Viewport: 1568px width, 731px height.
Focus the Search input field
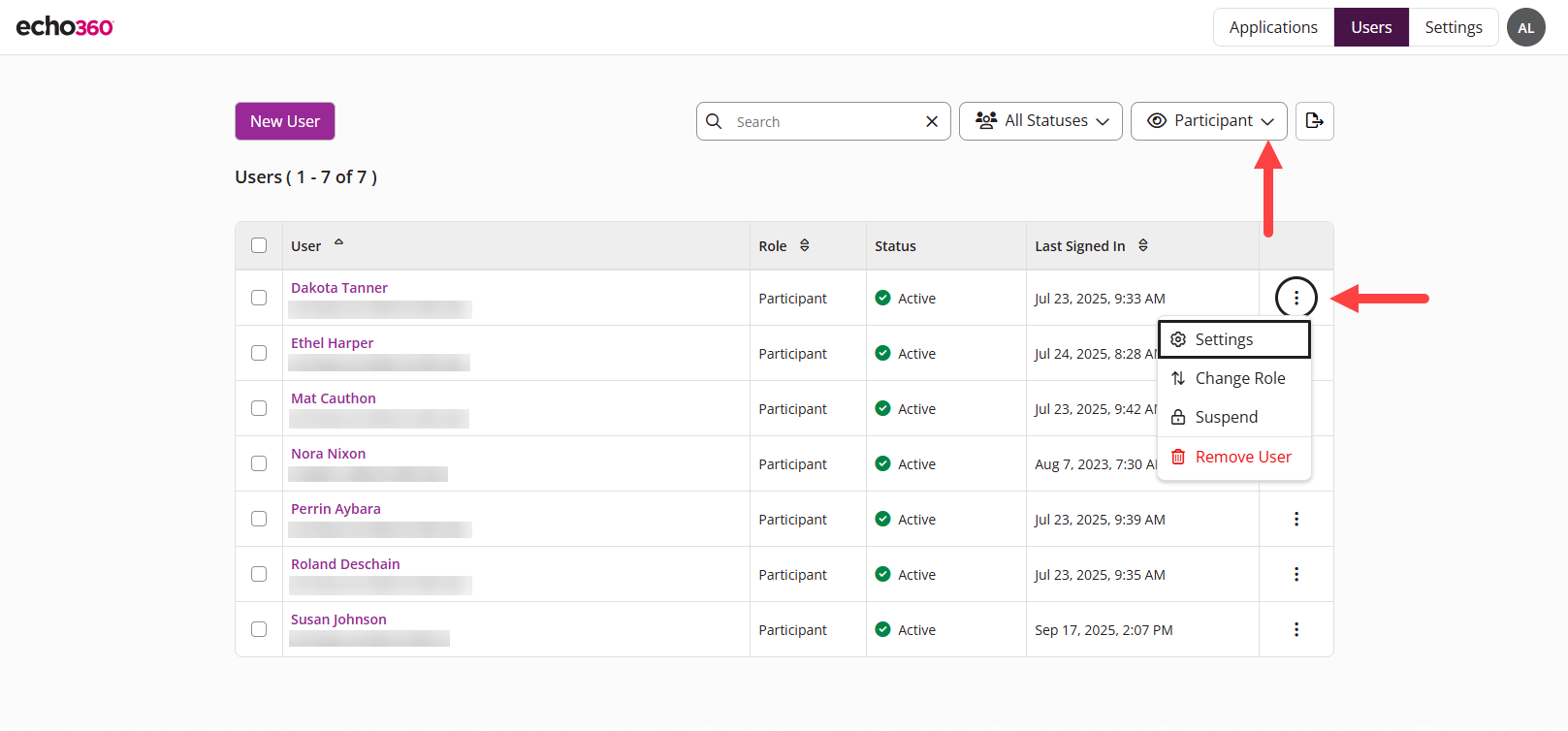(822, 121)
